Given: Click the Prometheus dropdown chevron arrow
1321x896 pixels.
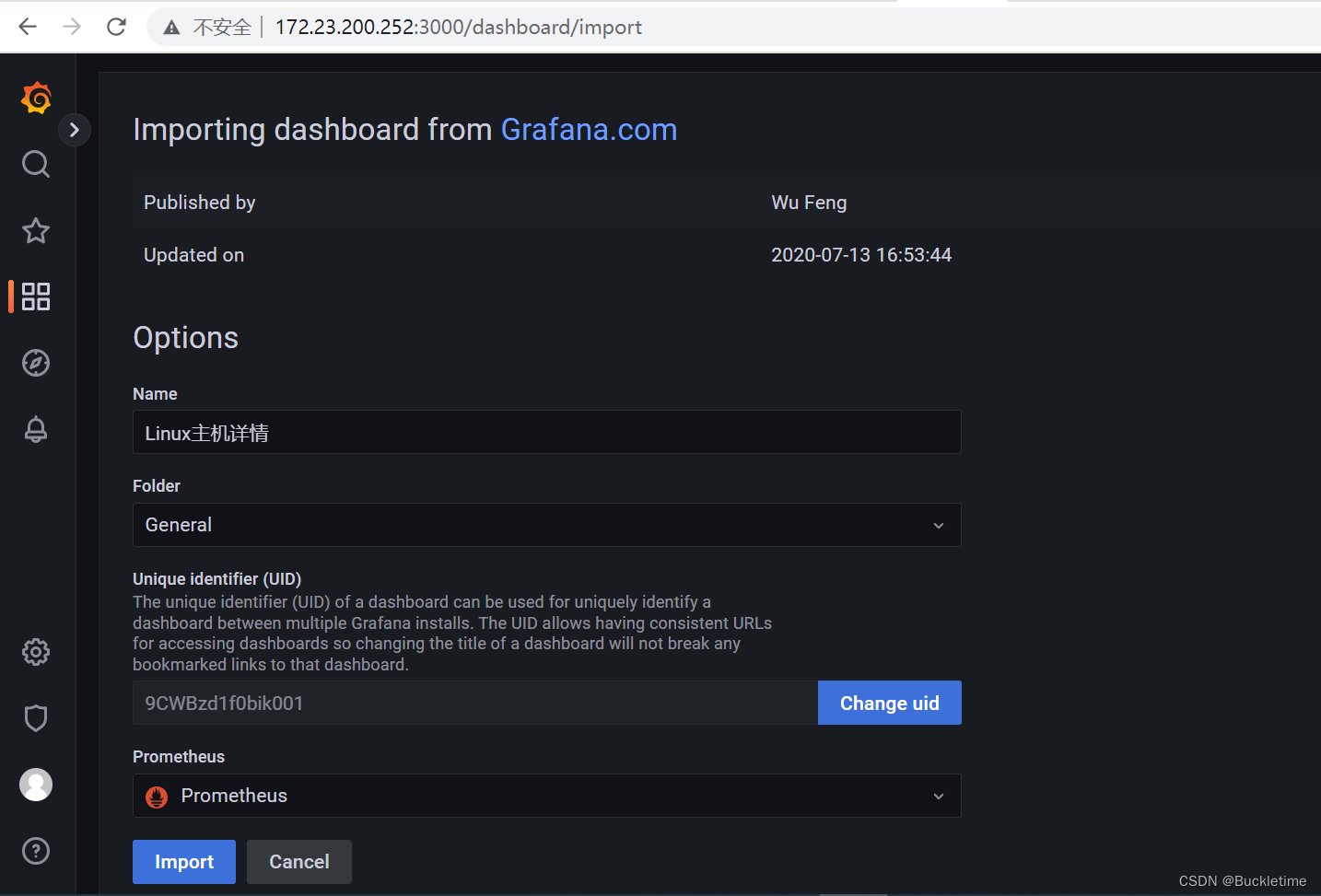Looking at the screenshot, I should [x=939, y=797].
